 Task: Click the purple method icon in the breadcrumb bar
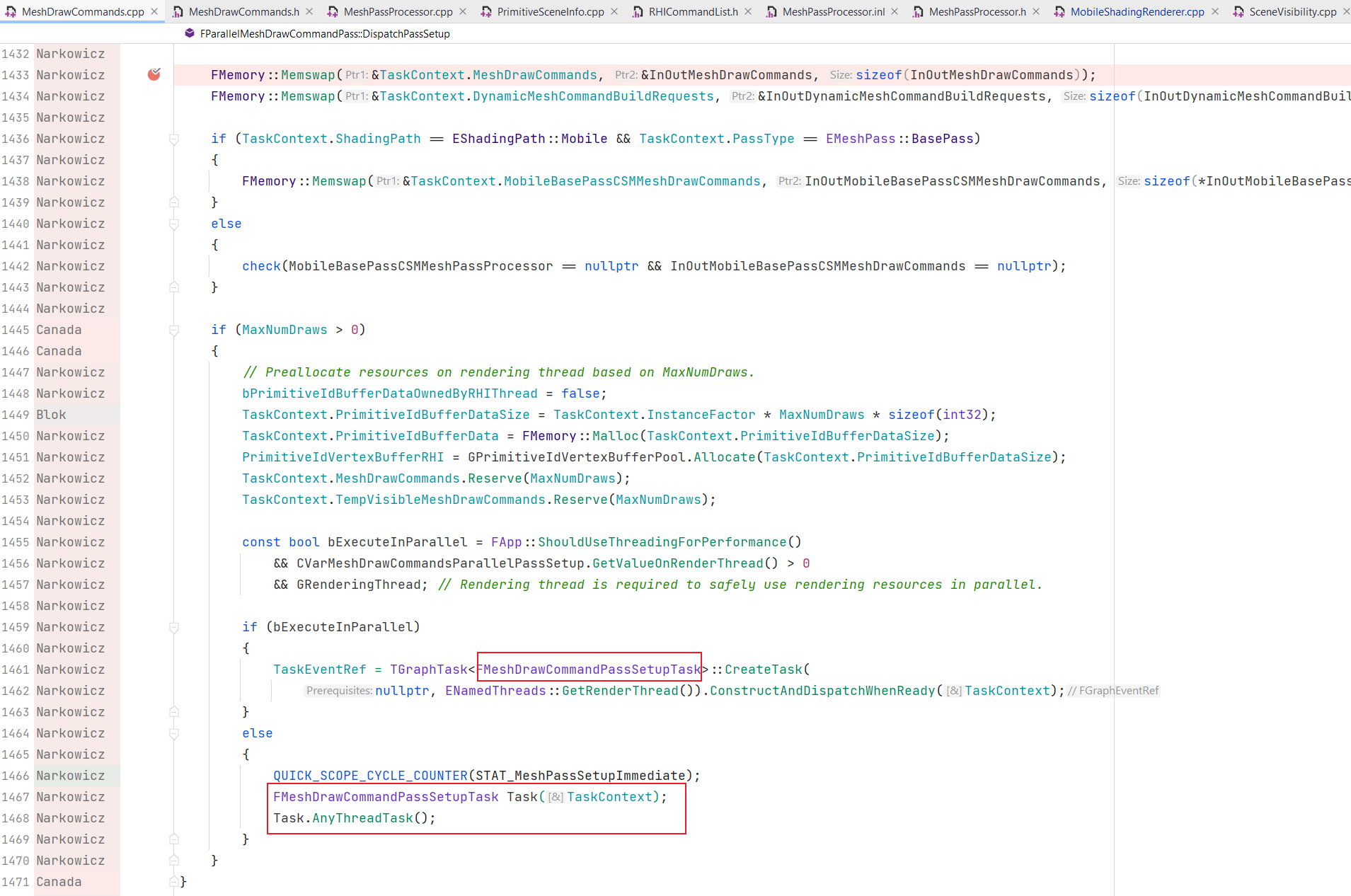pyautogui.click(x=188, y=33)
